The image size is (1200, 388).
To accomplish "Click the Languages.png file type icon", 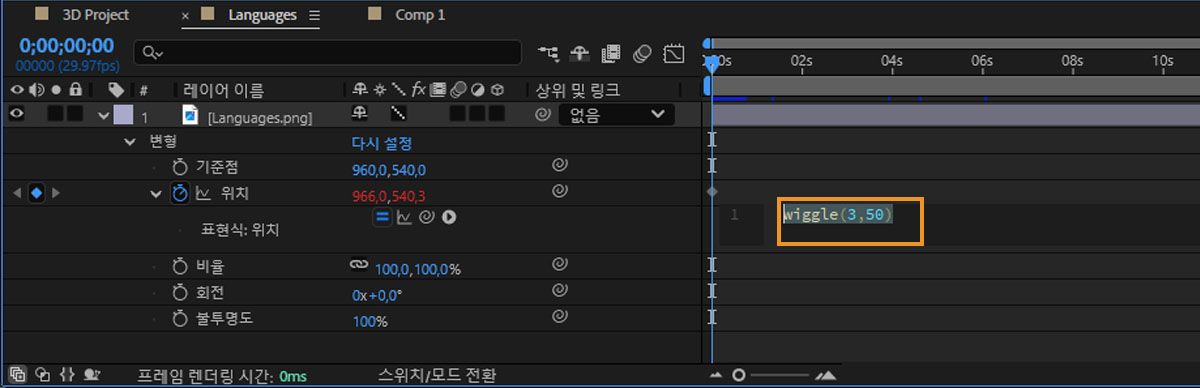I will click(190, 115).
